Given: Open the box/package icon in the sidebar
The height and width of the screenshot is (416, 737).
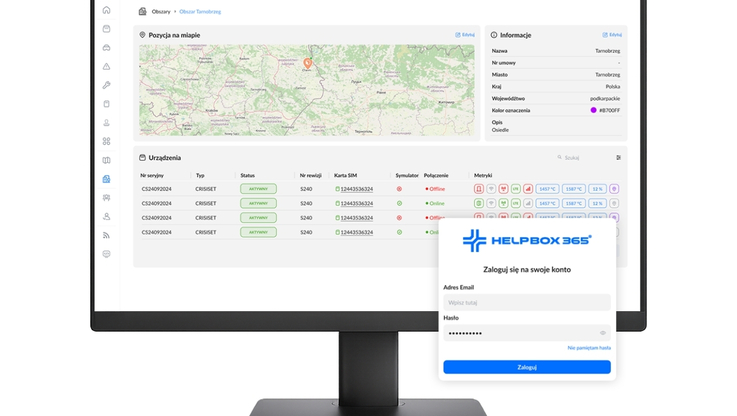Looking at the screenshot, I should [106, 29].
